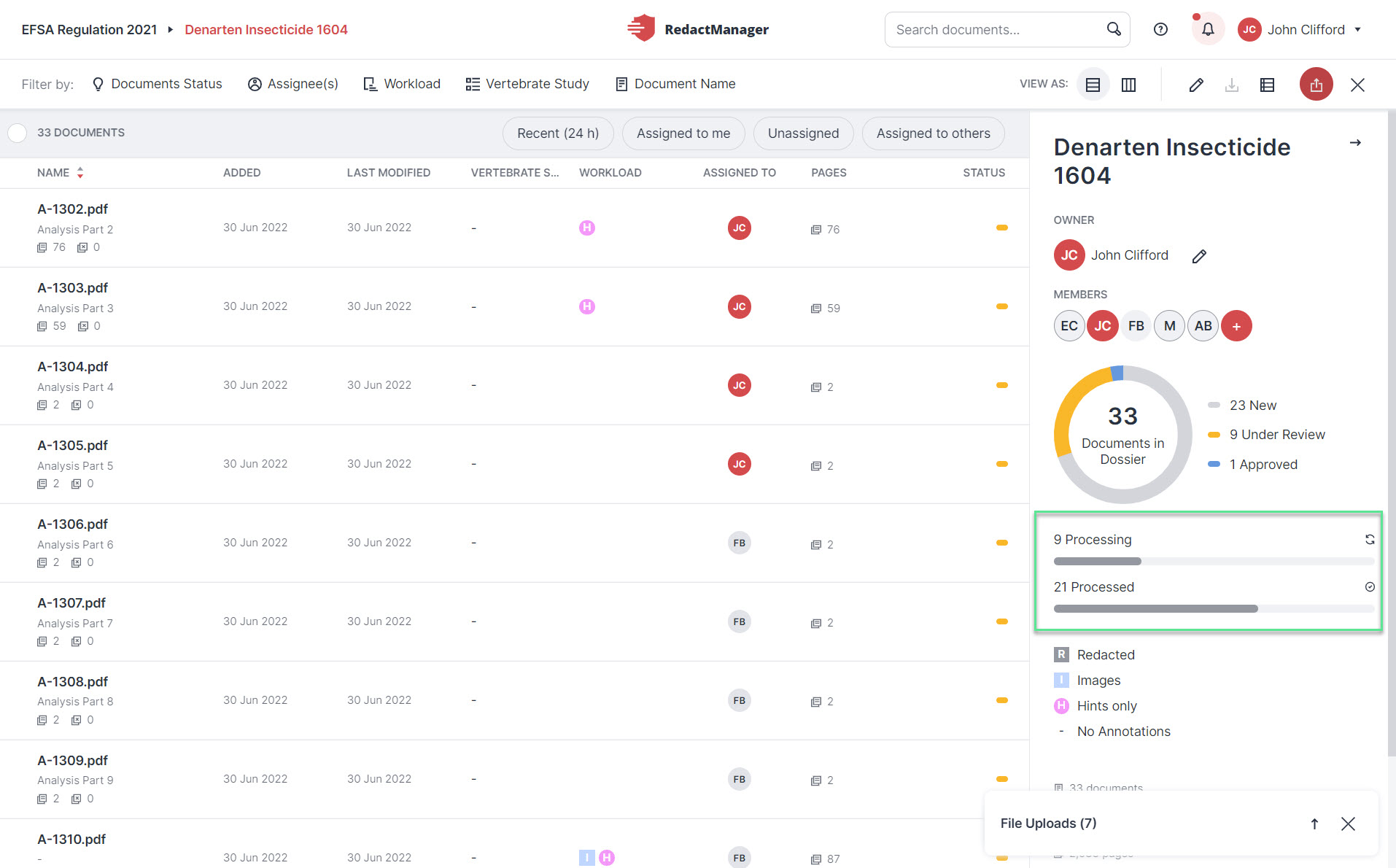Toggle select all 33 documents checkbox

(x=18, y=133)
